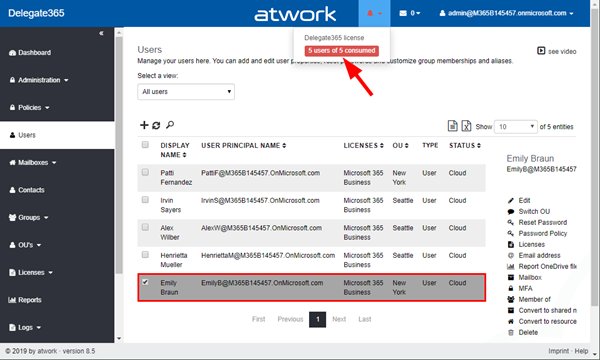Expand the Show 10 entries dropdown
The width and height of the screenshot is (600, 360).
click(x=516, y=127)
